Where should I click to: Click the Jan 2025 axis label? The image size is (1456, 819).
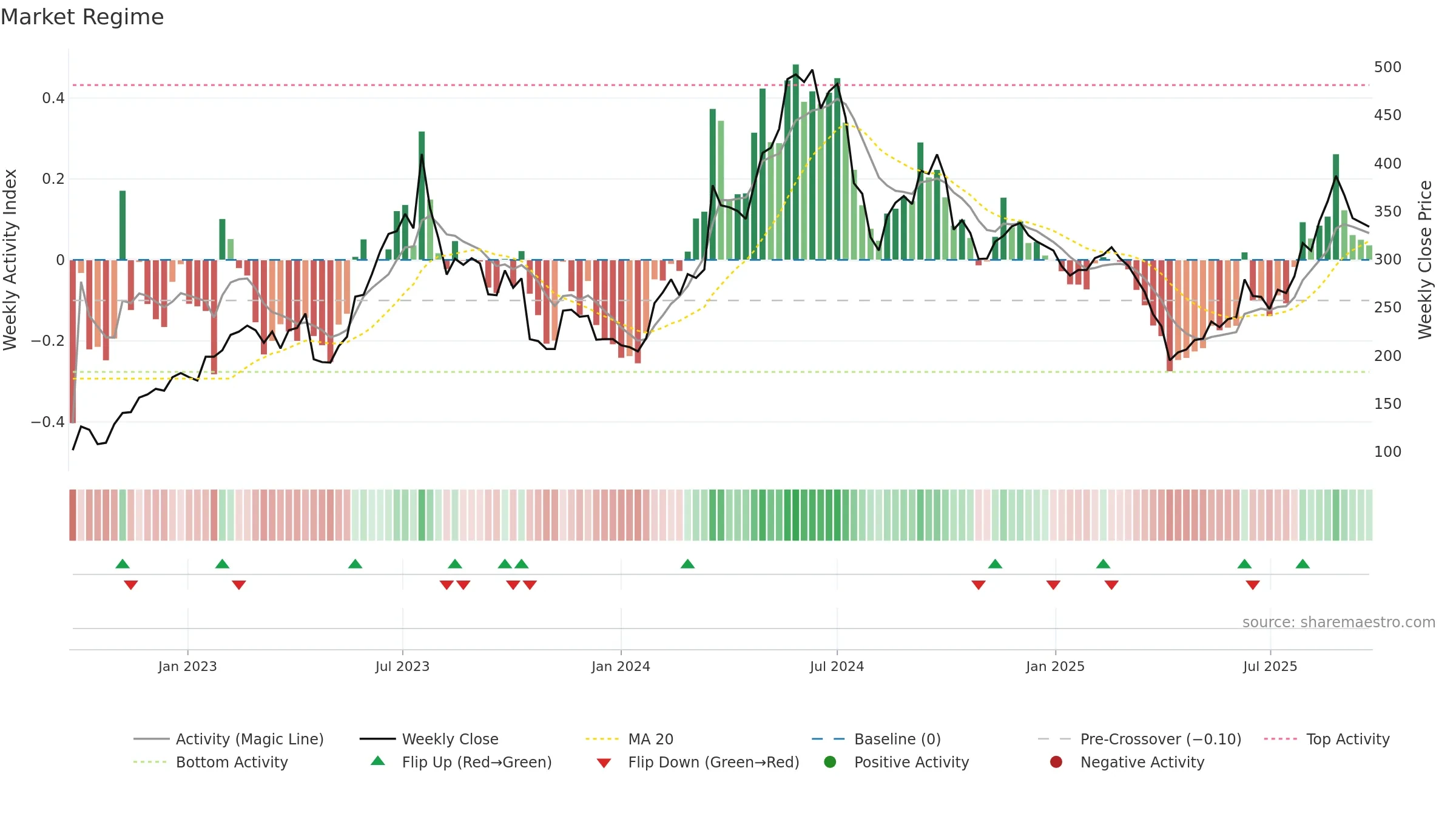[x=1055, y=666]
